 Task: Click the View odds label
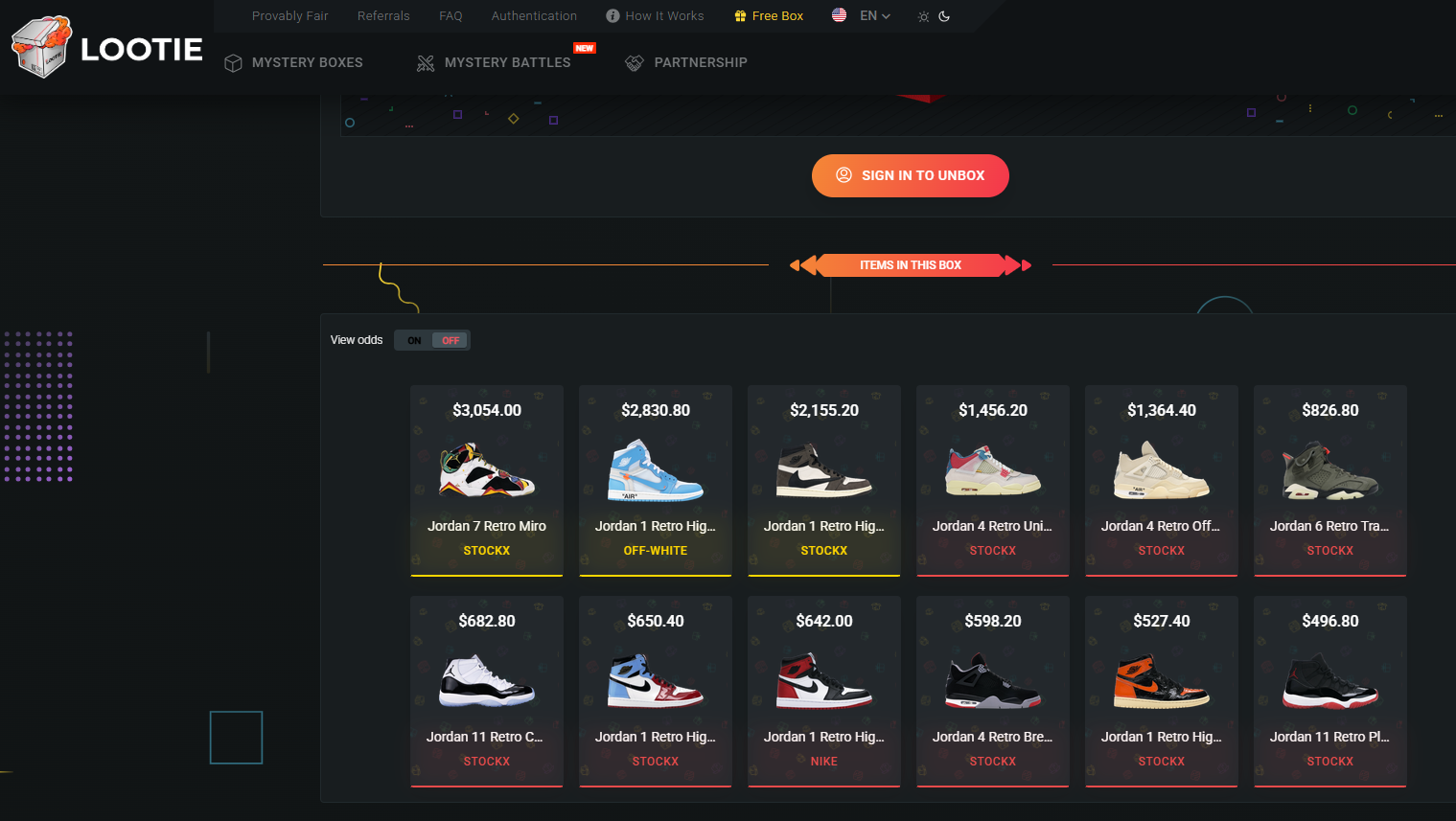(357, 340)
